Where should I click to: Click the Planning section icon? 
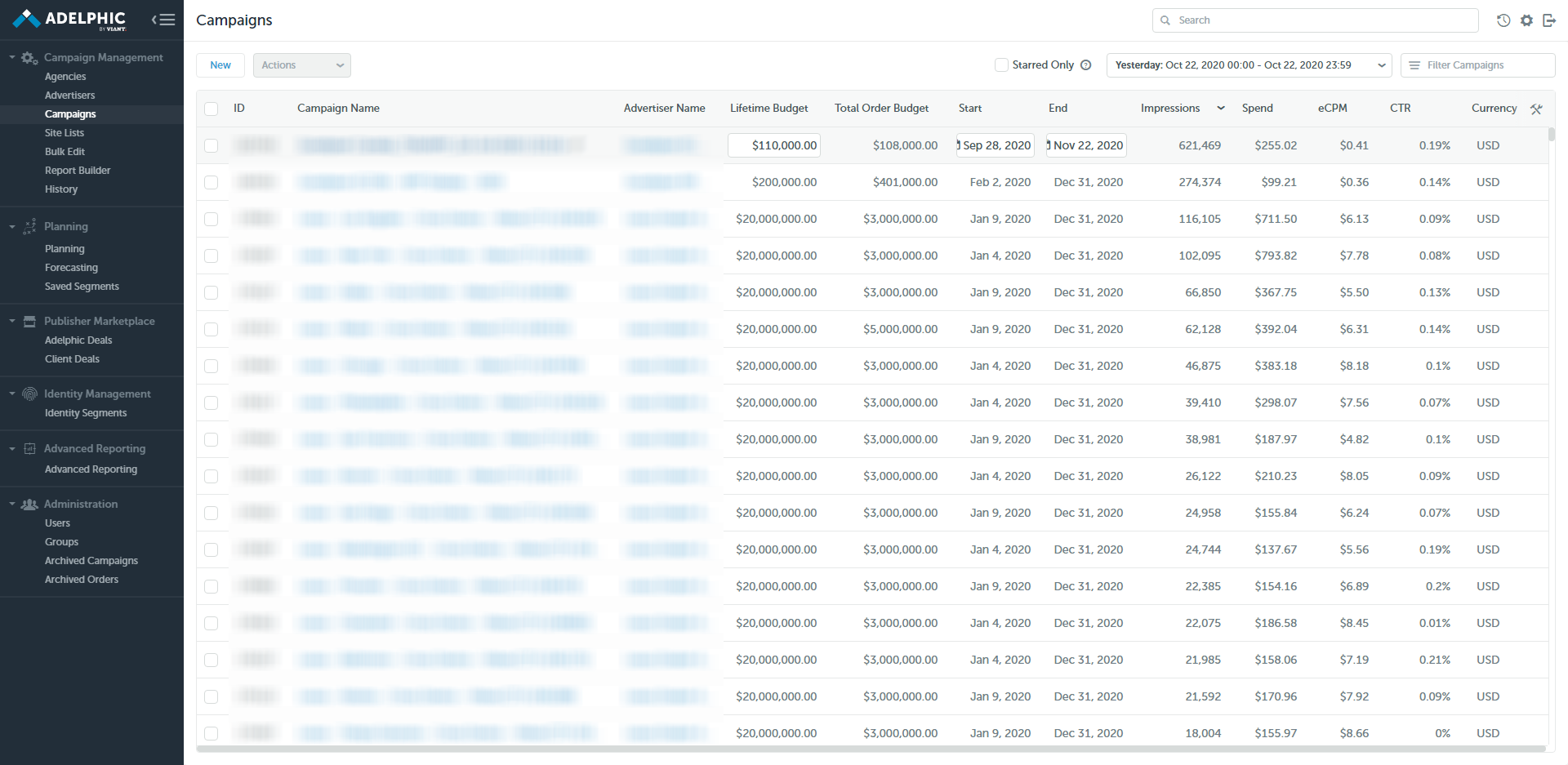29,226
